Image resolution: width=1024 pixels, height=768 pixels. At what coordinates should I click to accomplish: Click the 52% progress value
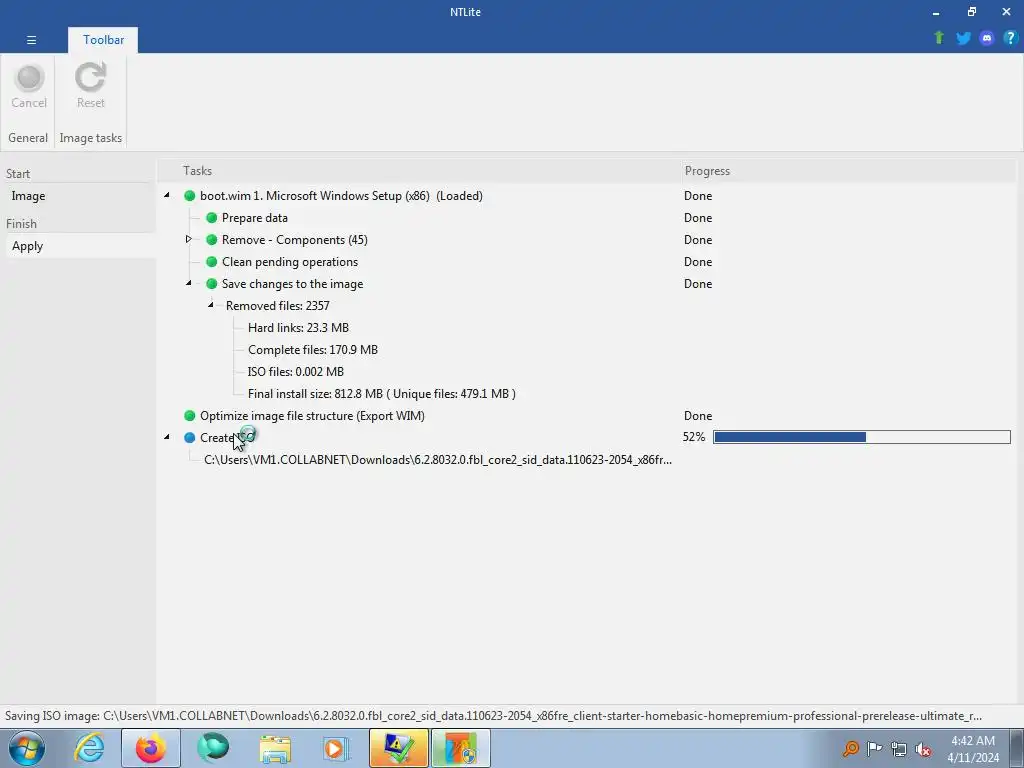694,437
